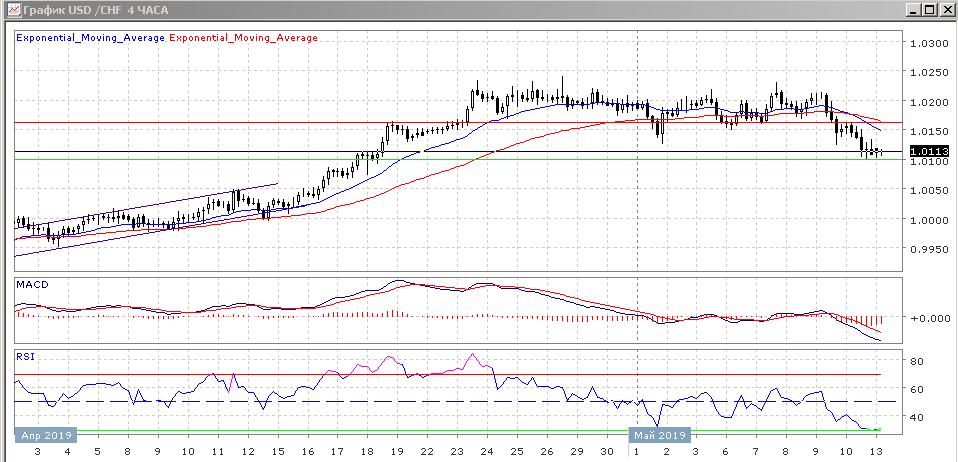
Task: Click the chart icon in title bar
Action: pos(12,10)
